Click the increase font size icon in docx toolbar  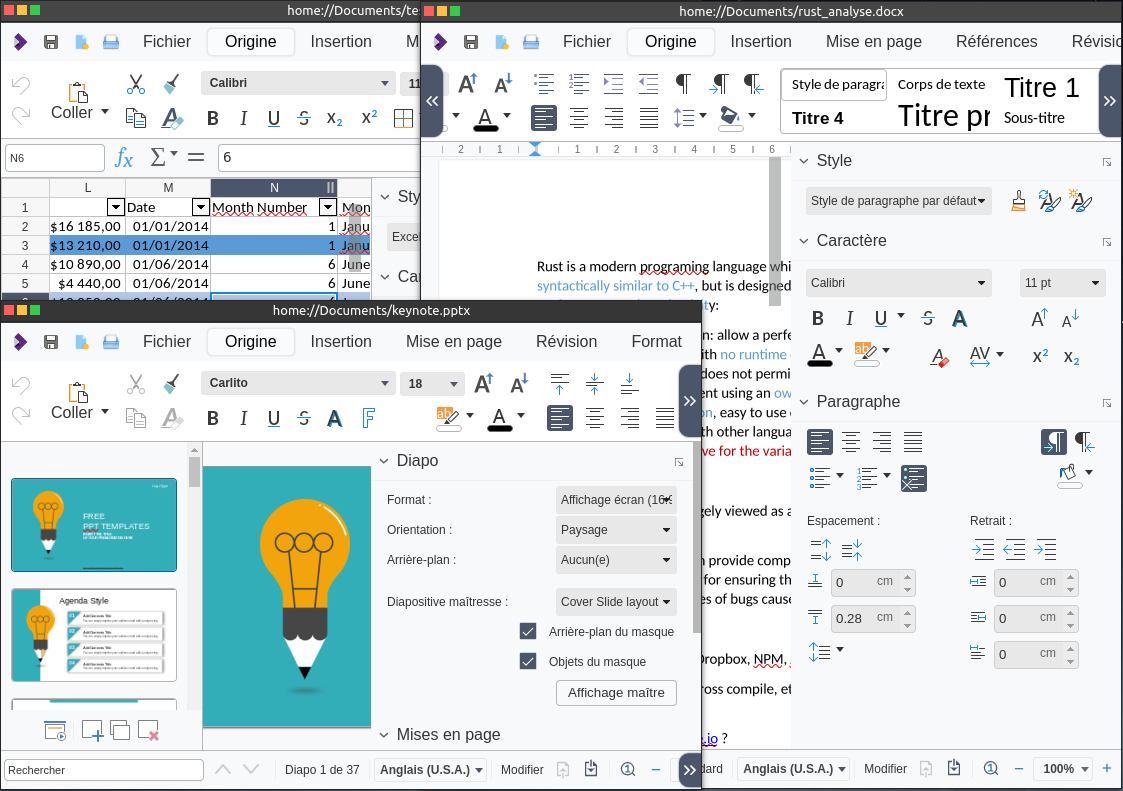coord(468,84)
